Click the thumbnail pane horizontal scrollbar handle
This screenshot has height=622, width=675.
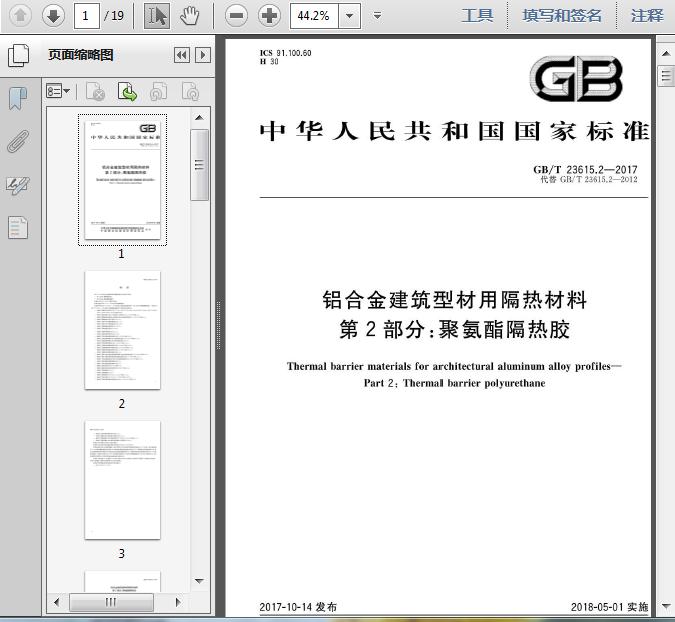111,602
